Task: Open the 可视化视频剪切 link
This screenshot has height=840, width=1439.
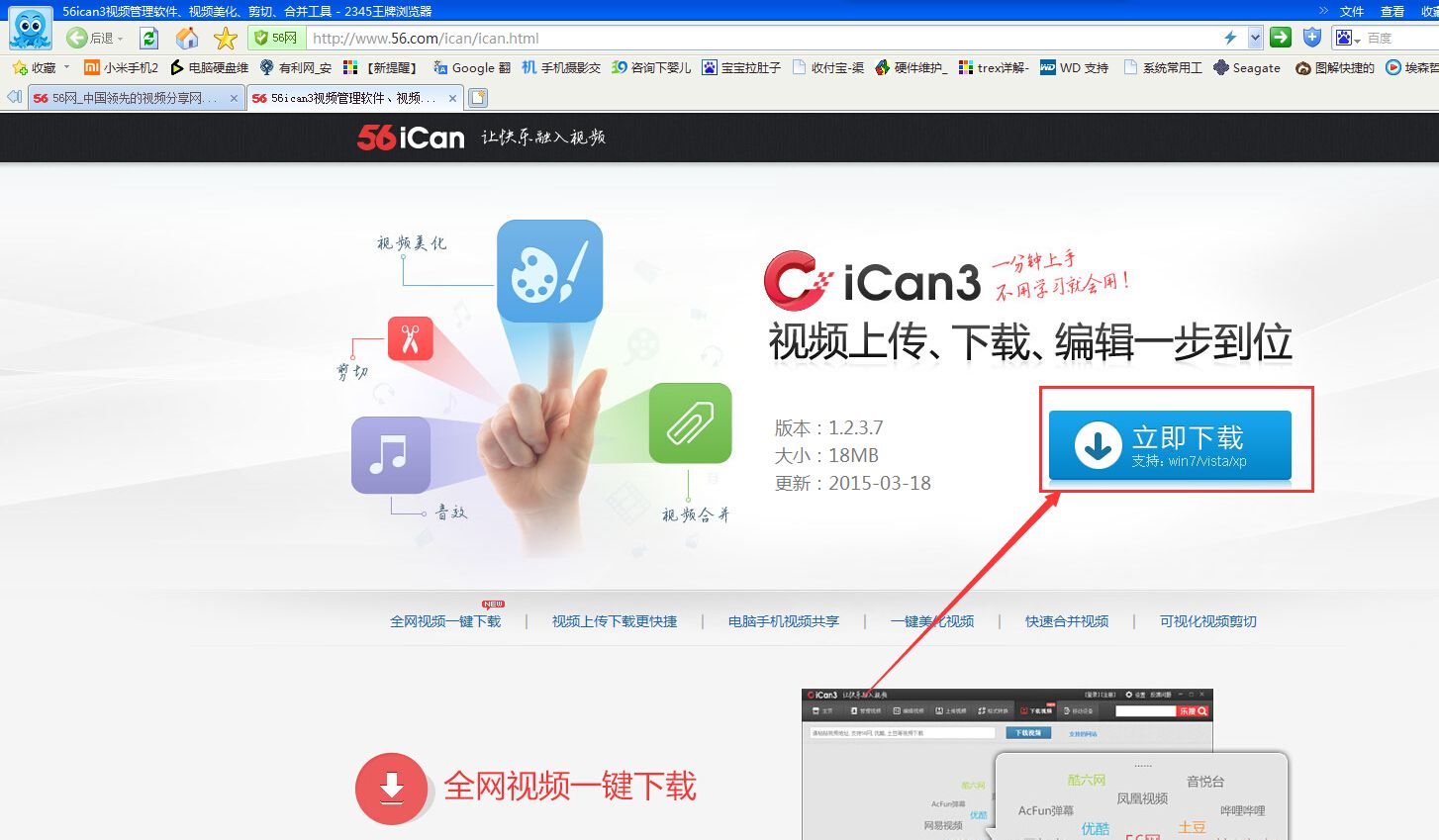Action: tap(1208, 621)
